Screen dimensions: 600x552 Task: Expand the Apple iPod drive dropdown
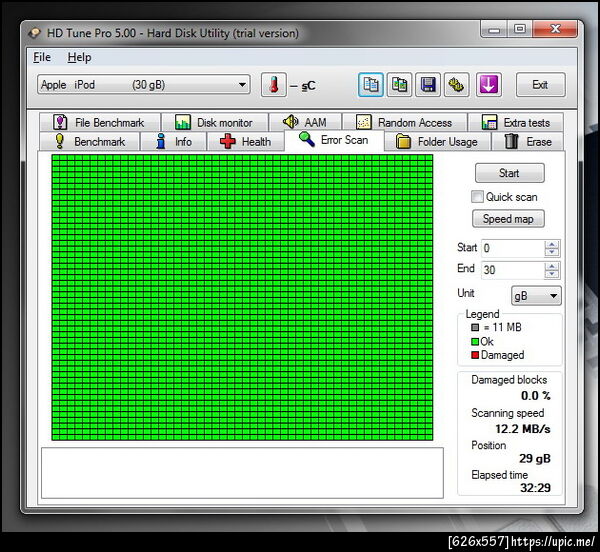point(144,85)
